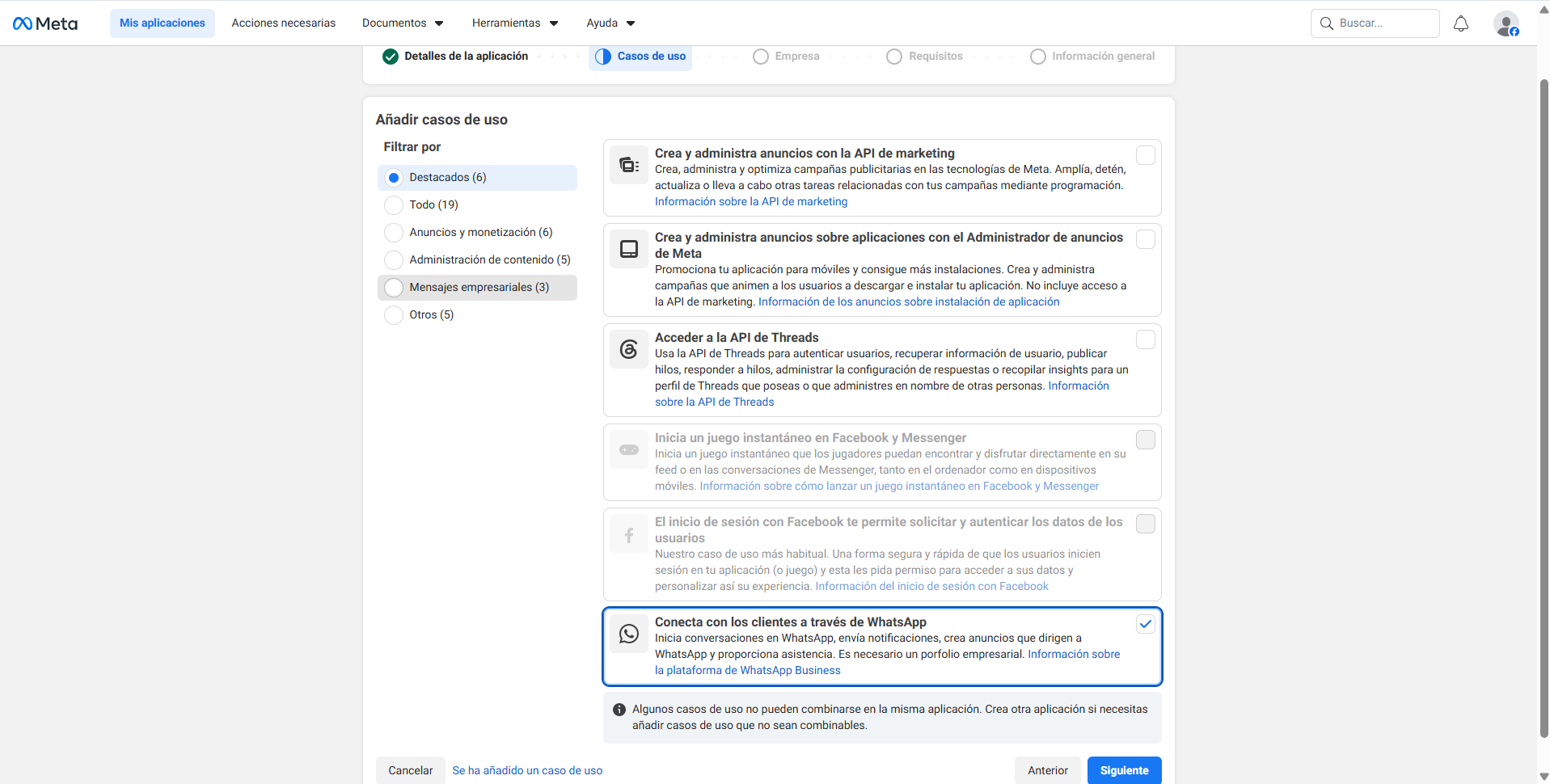
Task: Click the app ads tablet icon
Action: click(629, 249)
